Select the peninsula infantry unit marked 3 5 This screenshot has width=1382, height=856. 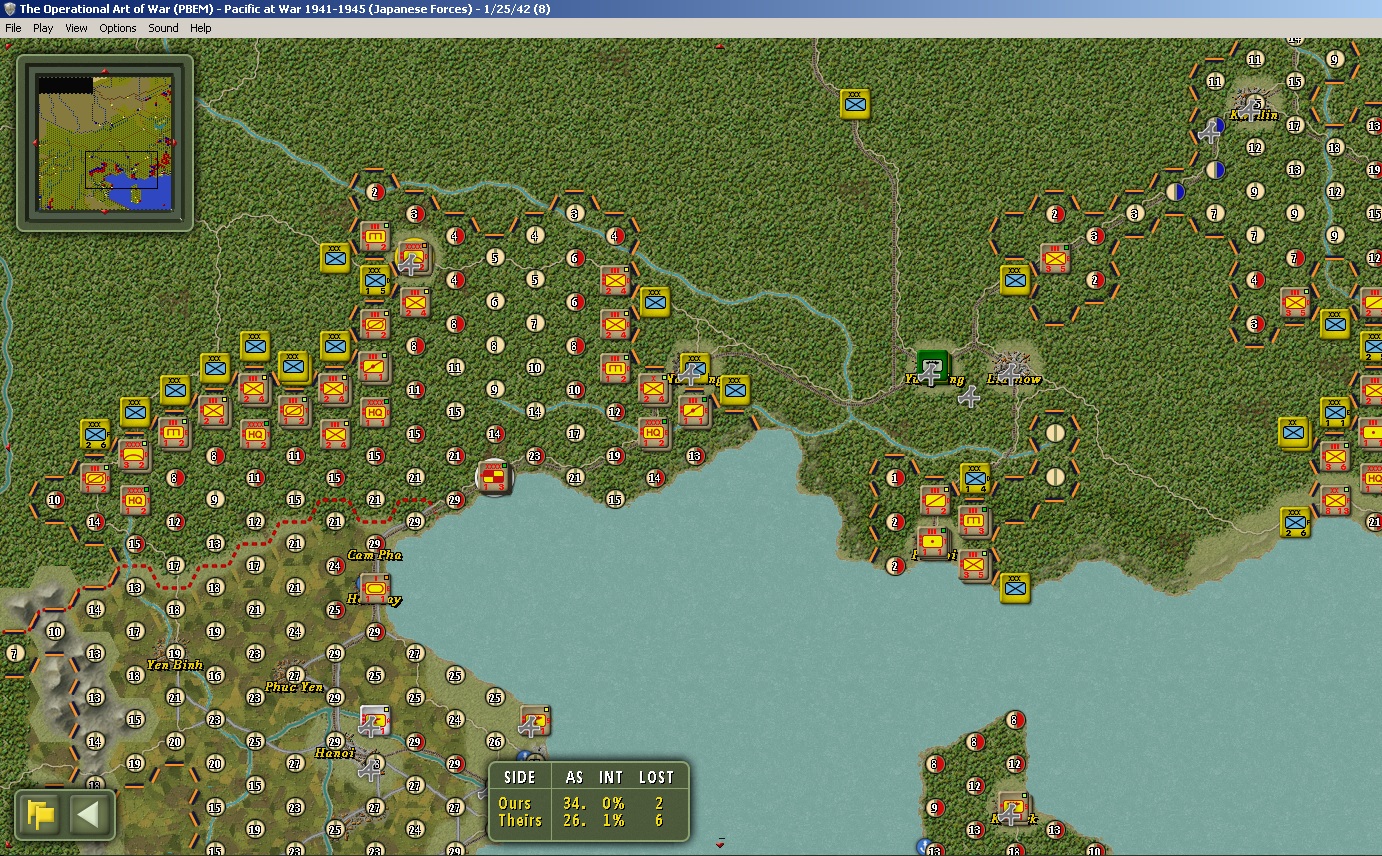click(974, 565)
